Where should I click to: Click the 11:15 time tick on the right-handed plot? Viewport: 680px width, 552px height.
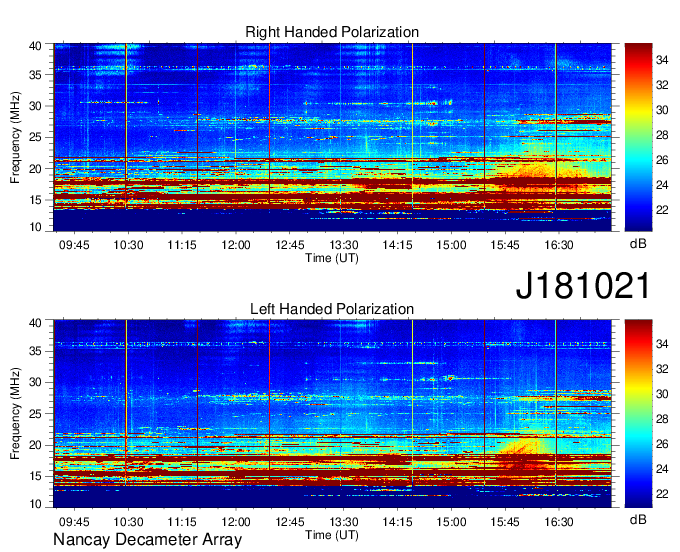(x=182, y=245)
